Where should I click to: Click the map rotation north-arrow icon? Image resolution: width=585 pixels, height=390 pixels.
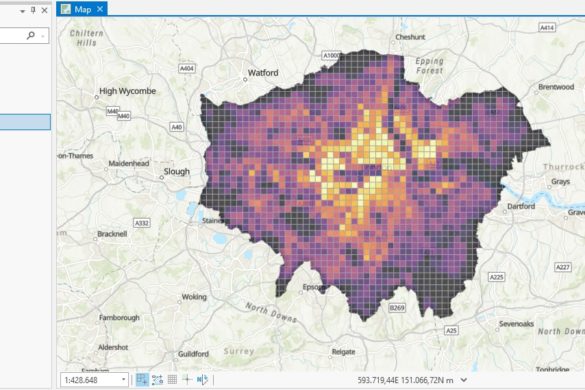point(202,380)
